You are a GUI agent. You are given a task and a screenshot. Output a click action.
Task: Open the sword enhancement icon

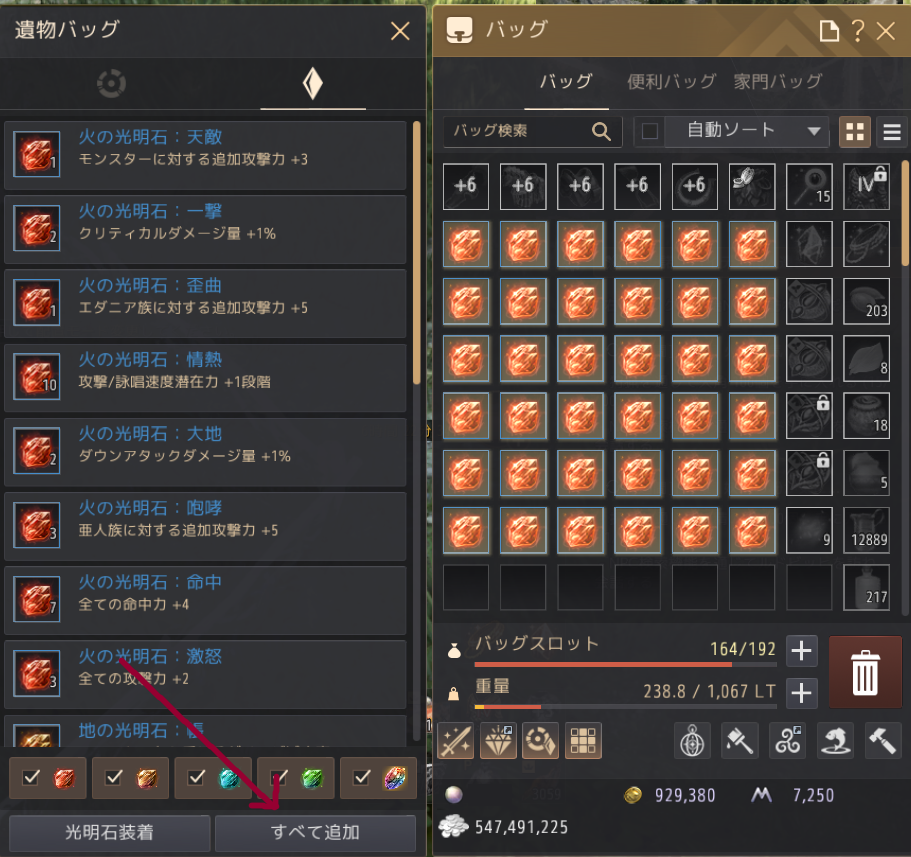point(456,741)
